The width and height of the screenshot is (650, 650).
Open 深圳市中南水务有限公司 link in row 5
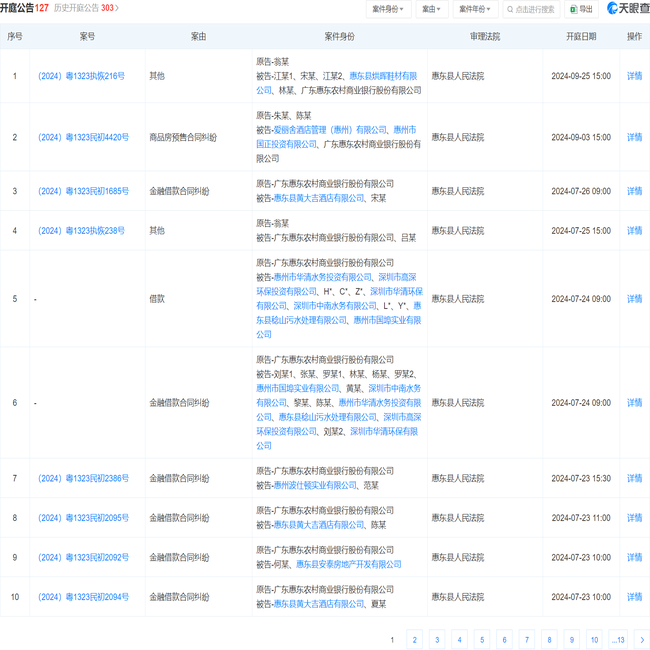tap(335, 306)
